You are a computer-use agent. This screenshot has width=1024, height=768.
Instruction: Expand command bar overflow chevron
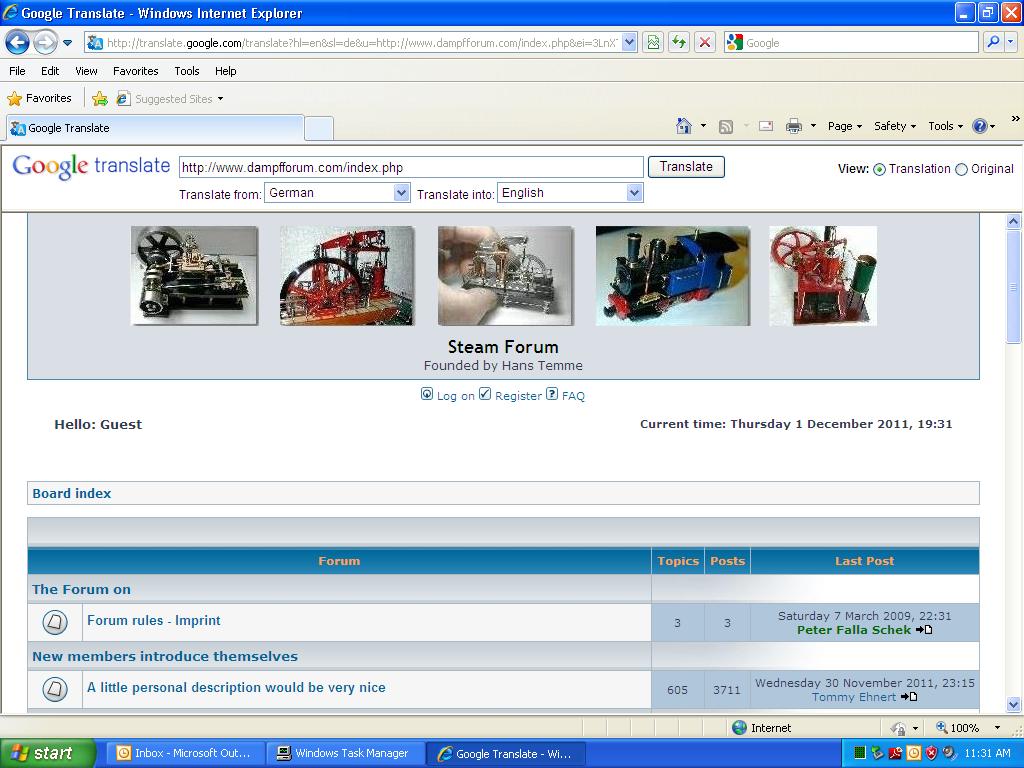(1016, 119)
